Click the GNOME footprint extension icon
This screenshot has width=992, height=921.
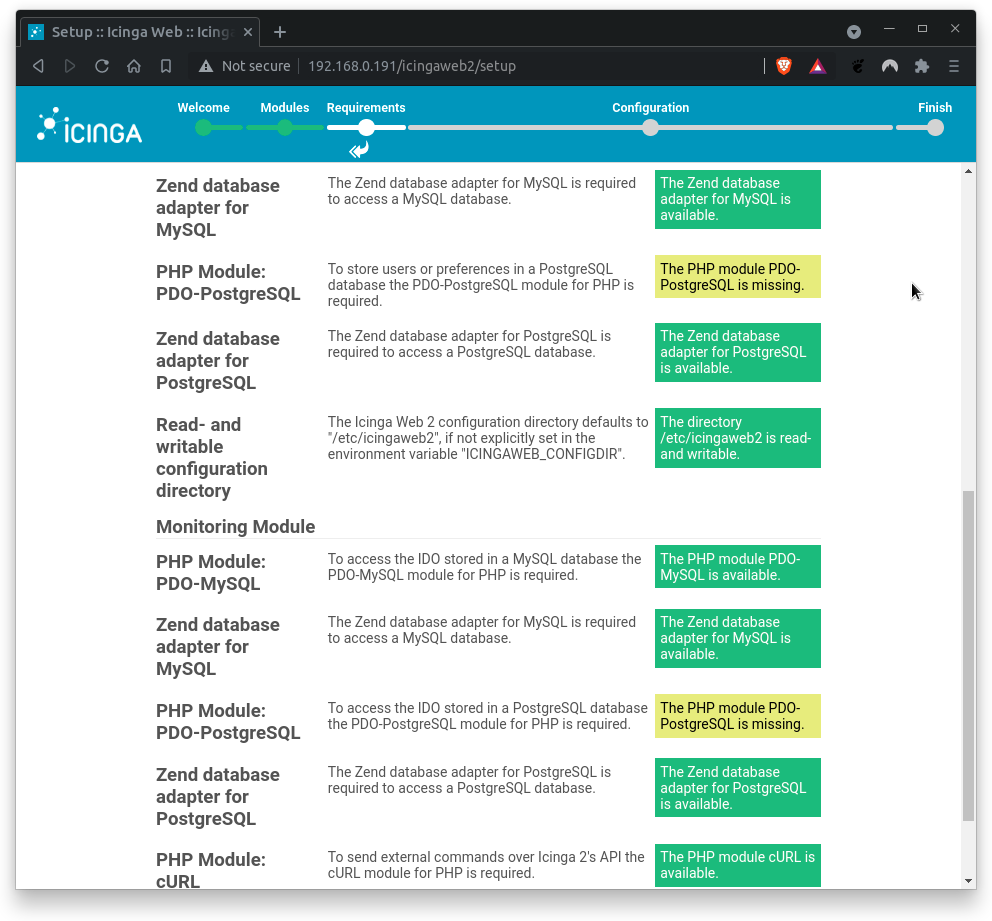[856, 66]
